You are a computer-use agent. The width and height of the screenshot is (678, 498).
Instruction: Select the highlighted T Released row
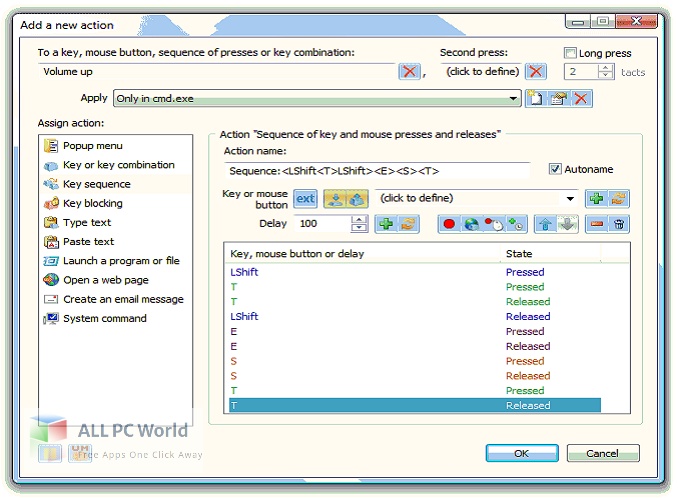(415, 405)
